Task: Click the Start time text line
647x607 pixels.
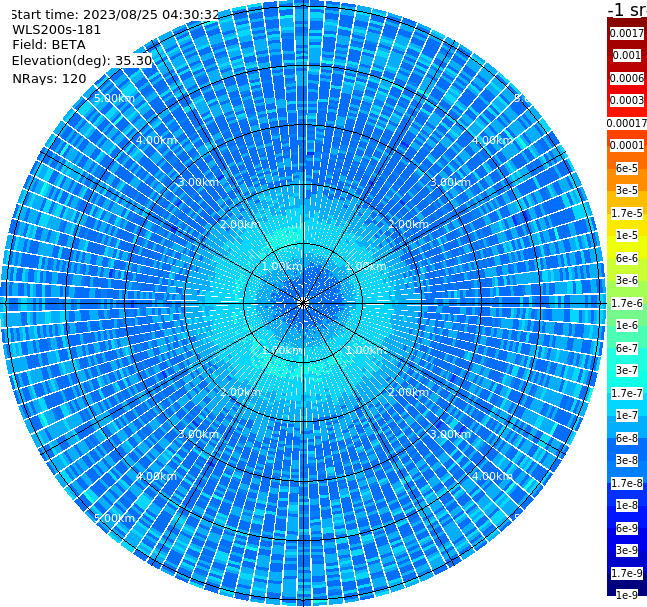Action: pos(116,15)
